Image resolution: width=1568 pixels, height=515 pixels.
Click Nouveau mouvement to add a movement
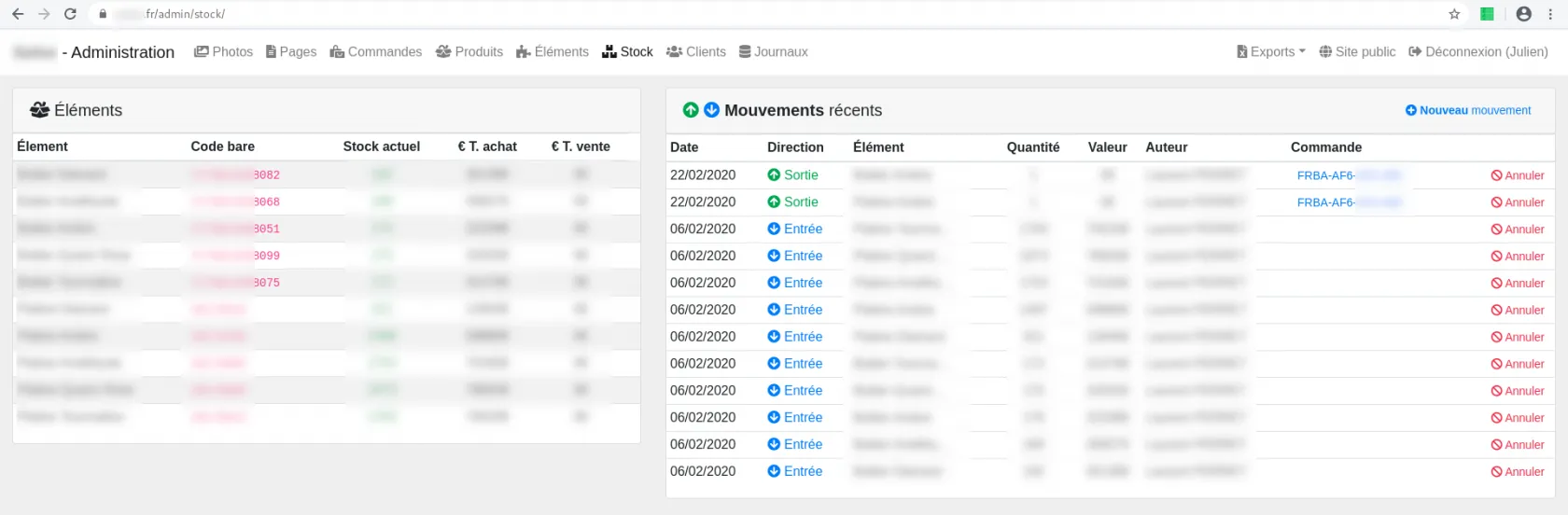1468,110
